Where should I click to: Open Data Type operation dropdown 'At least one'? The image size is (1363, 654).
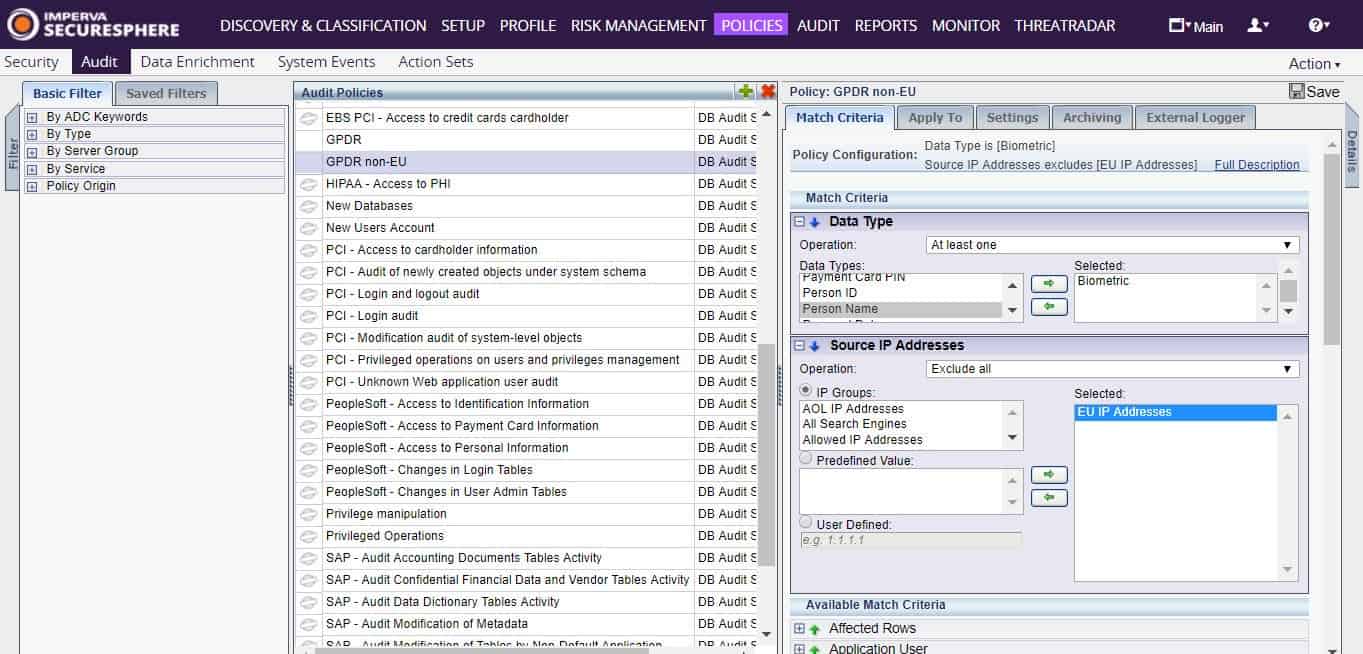[x=1113, y=245]
